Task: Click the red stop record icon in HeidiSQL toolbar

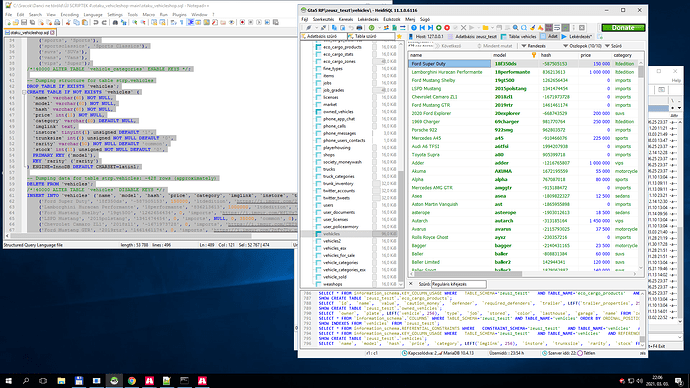Action: (x=447, y=28)
